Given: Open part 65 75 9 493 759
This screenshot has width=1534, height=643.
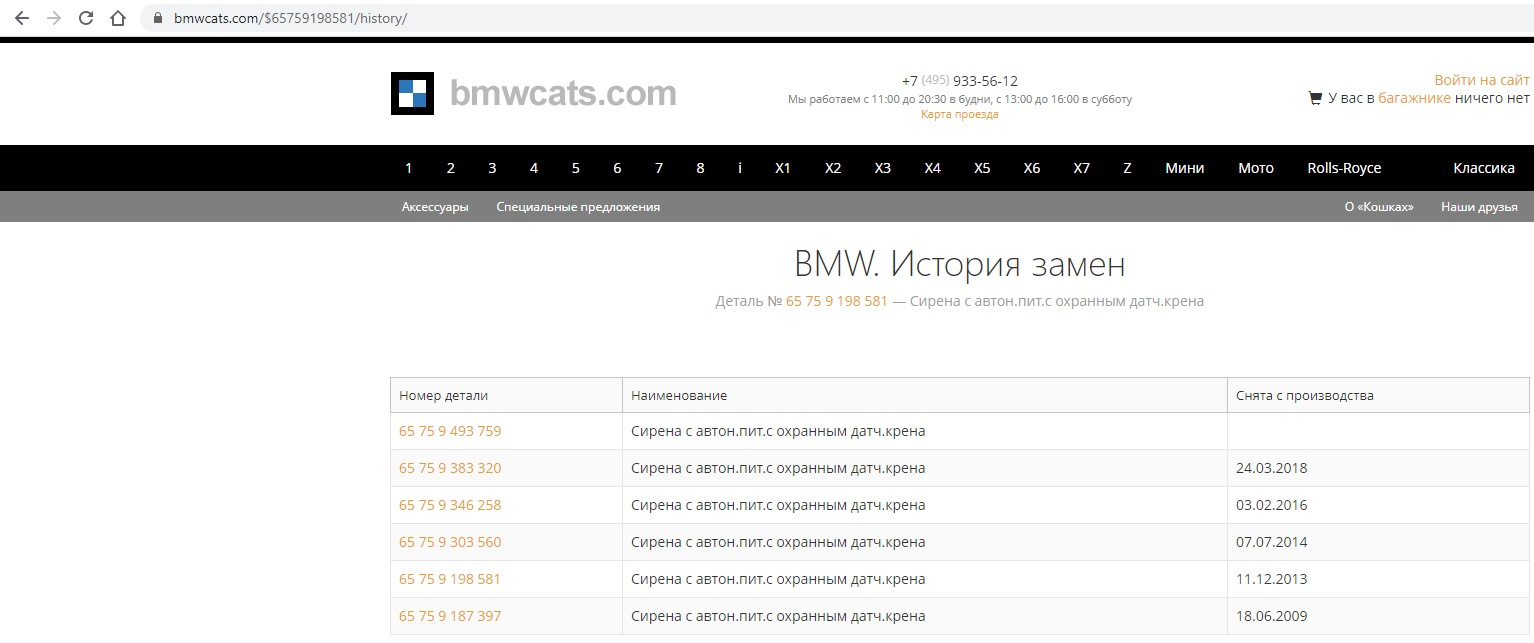Looking at the screenshot, I should click(x=450, y=431).
